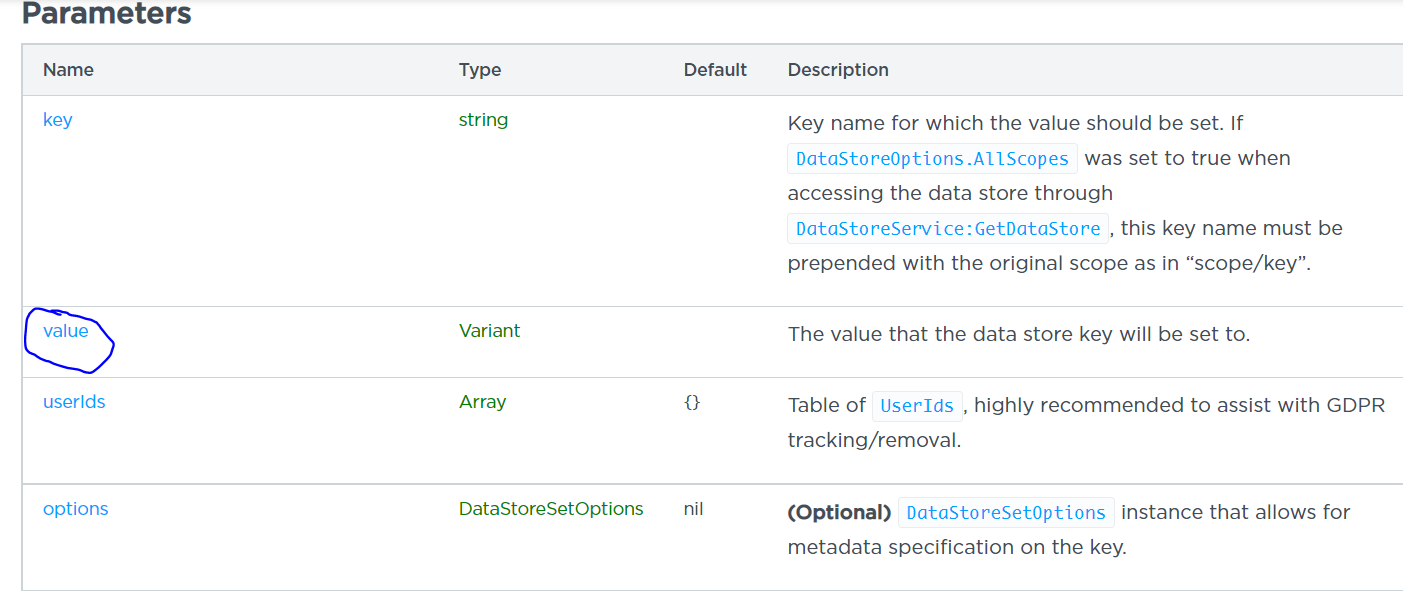The image size is (1403, 610).
Task: Click 'metadata specification on the key.' text
Action: click(957, 548)
